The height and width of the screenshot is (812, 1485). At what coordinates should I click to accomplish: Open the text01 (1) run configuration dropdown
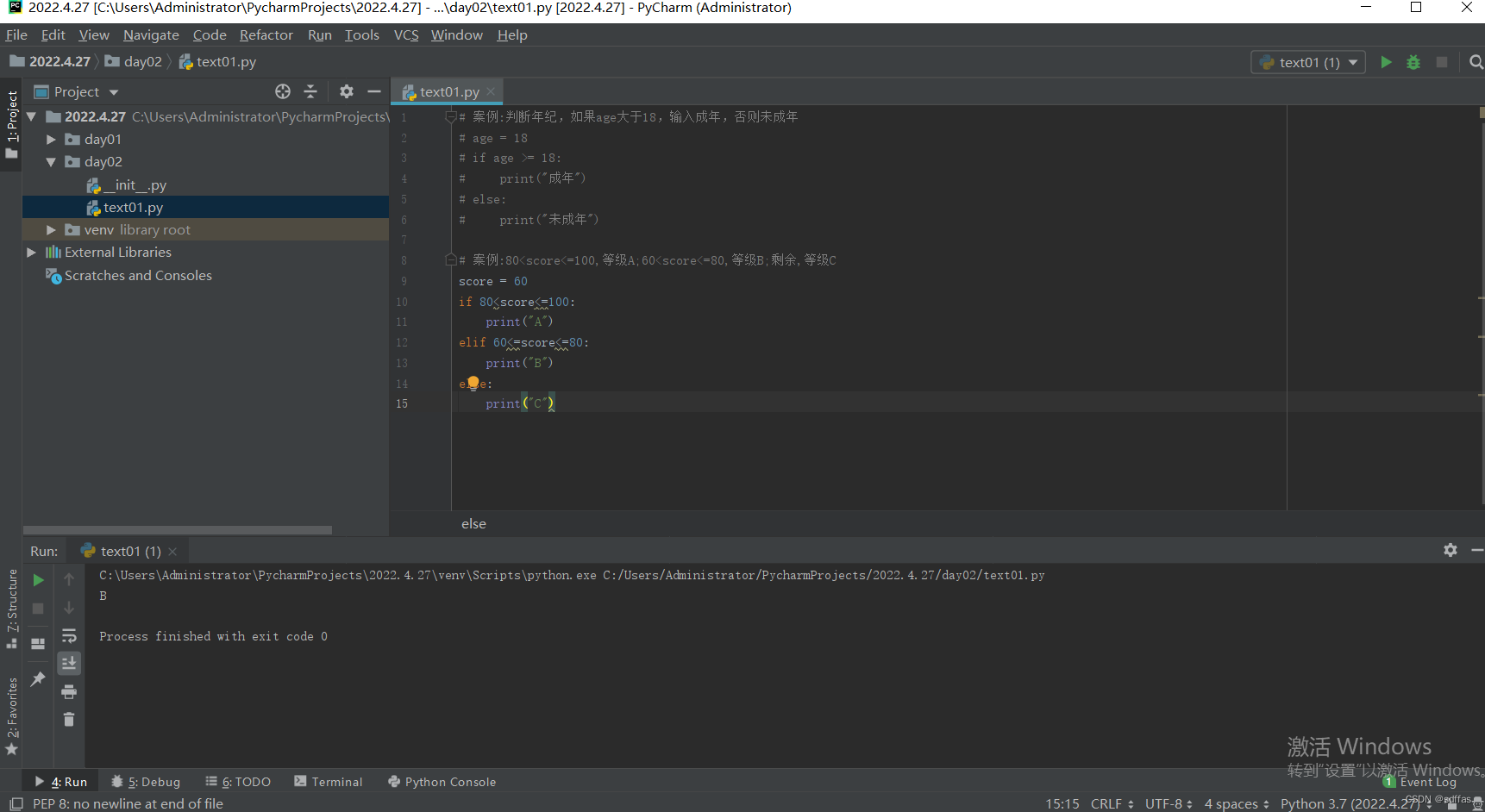click(x=1308, y=62)
